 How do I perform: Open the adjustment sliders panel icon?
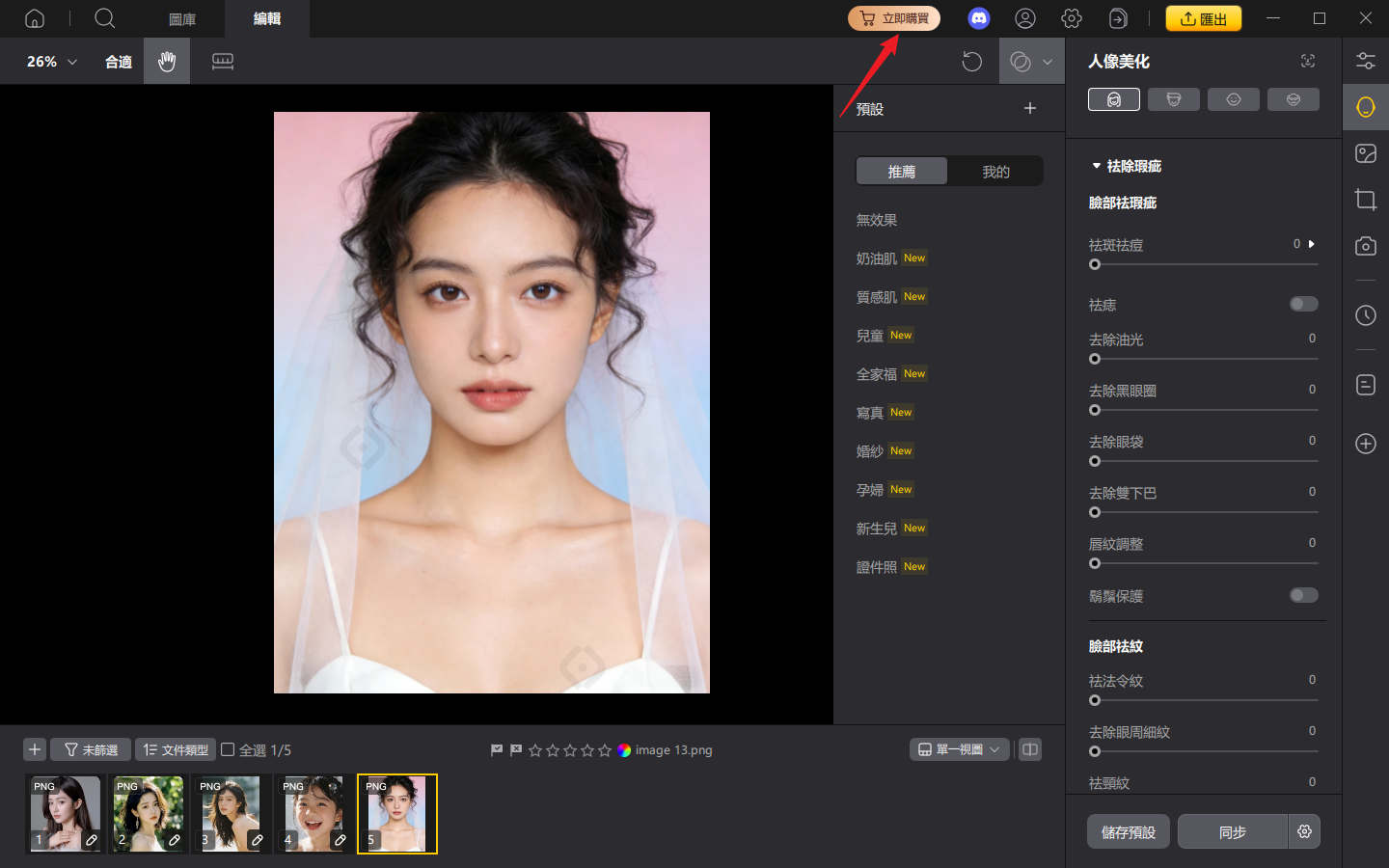pos(1365,61)
